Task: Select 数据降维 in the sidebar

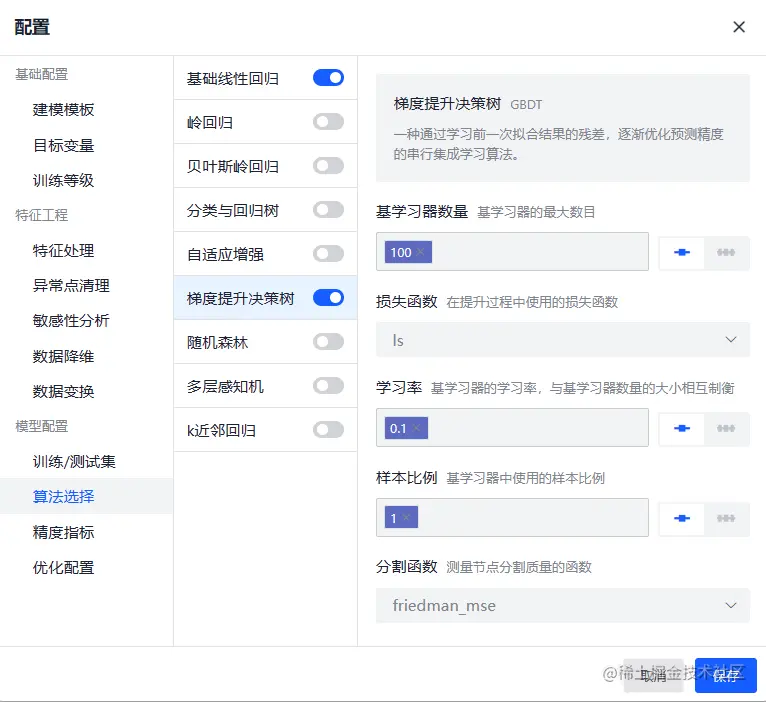Action: (x=64, y=356)
